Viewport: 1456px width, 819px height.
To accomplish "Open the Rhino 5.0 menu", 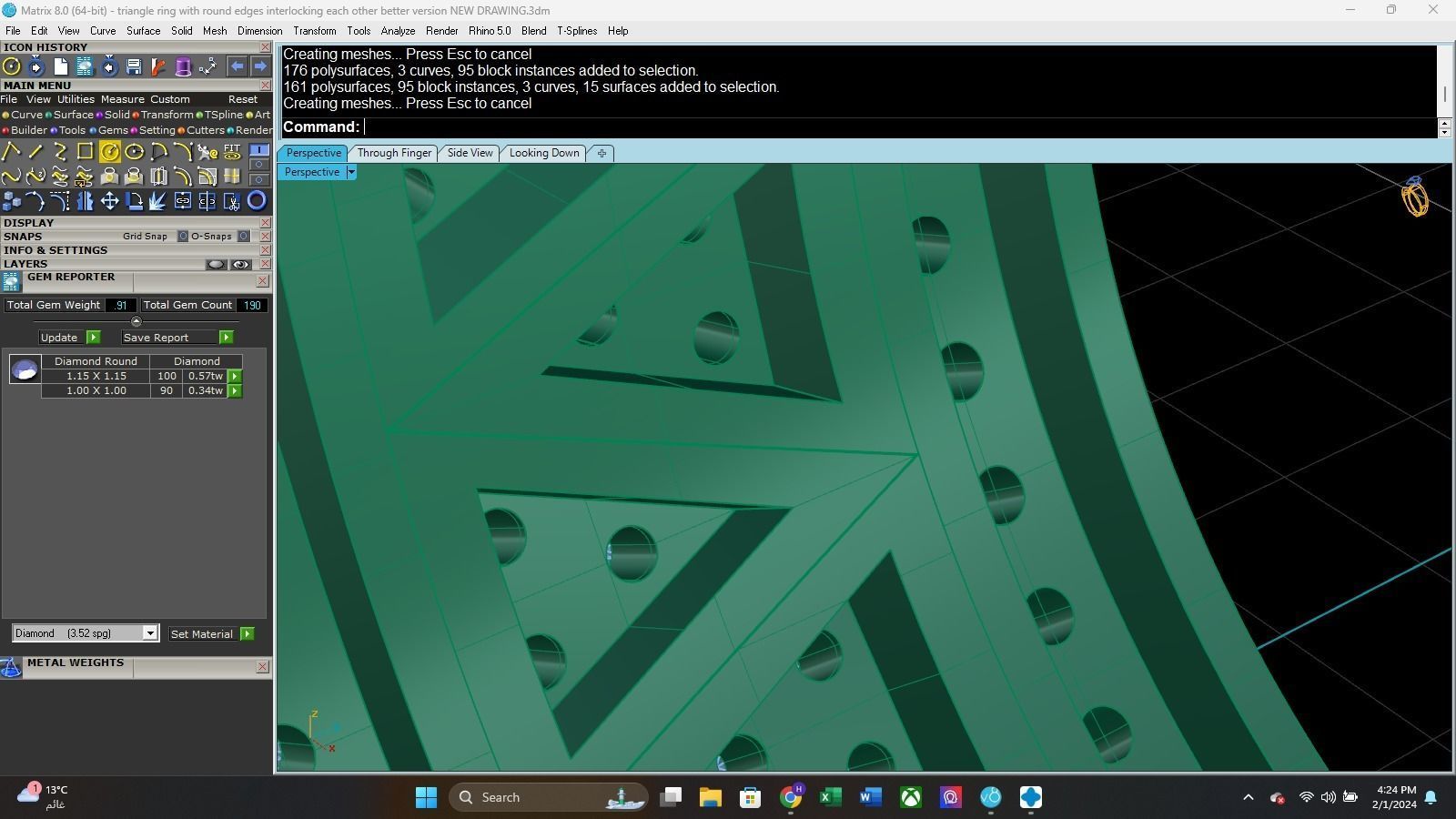I will pos(490,31).
